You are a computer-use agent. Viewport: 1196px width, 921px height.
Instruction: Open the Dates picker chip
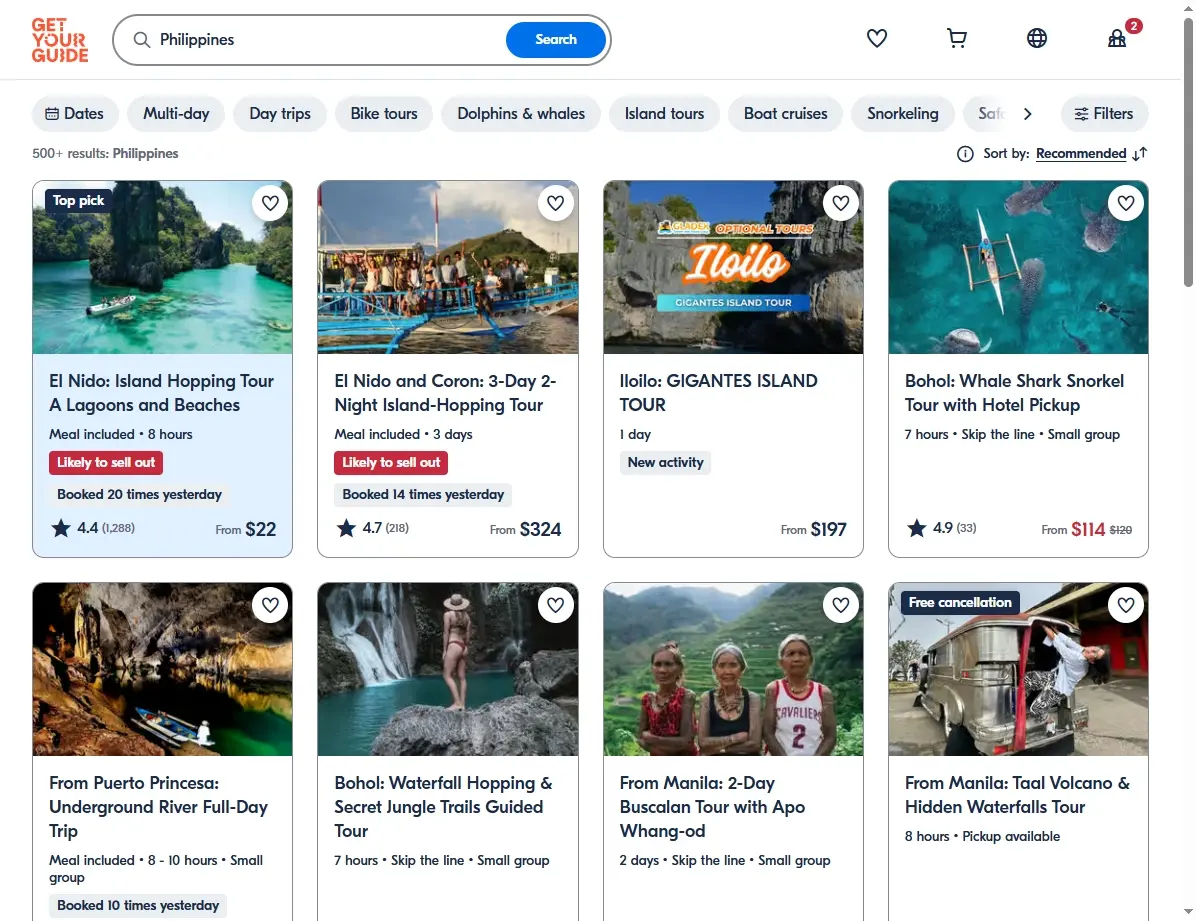(x=75, y=114)
